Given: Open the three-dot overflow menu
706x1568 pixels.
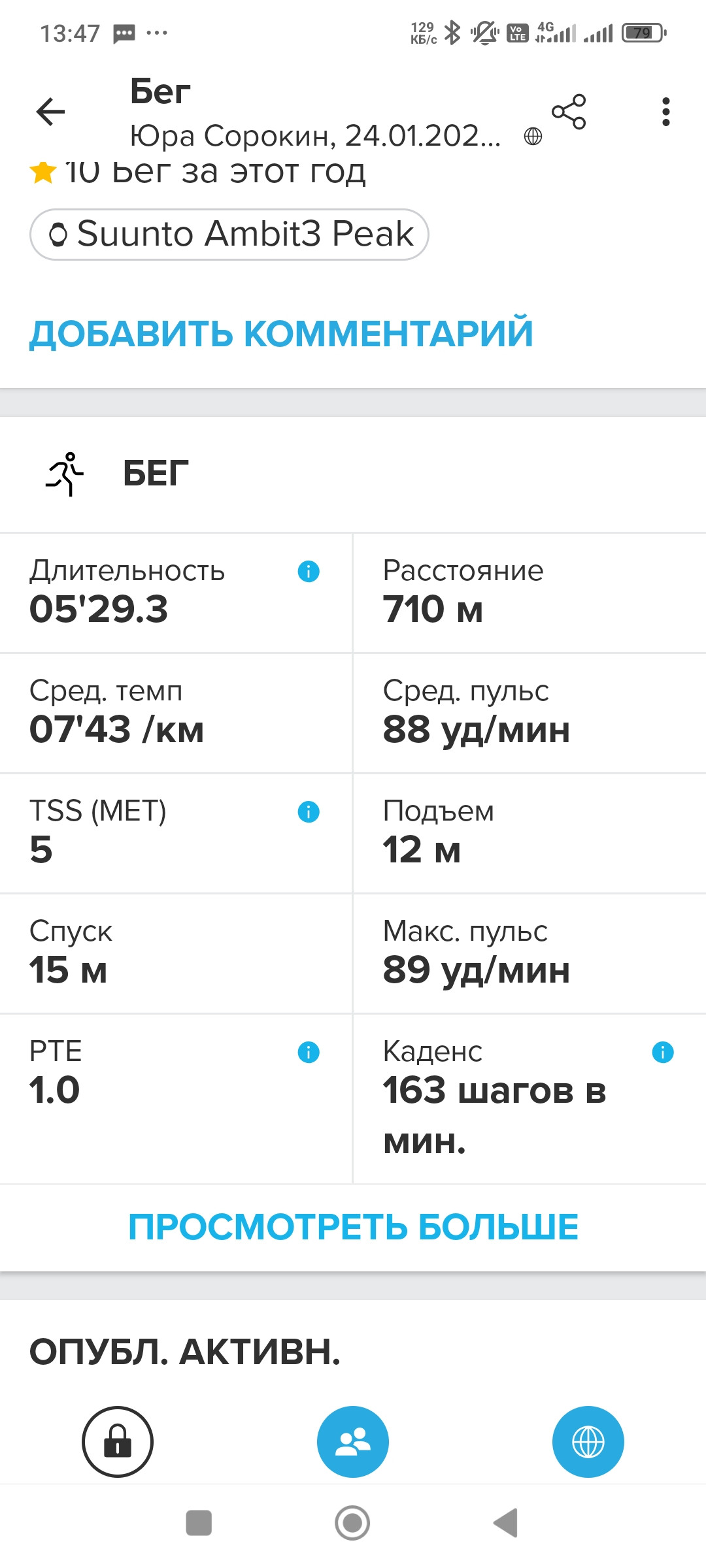Looking at the screenshot, I should click(x=665, y=112).
